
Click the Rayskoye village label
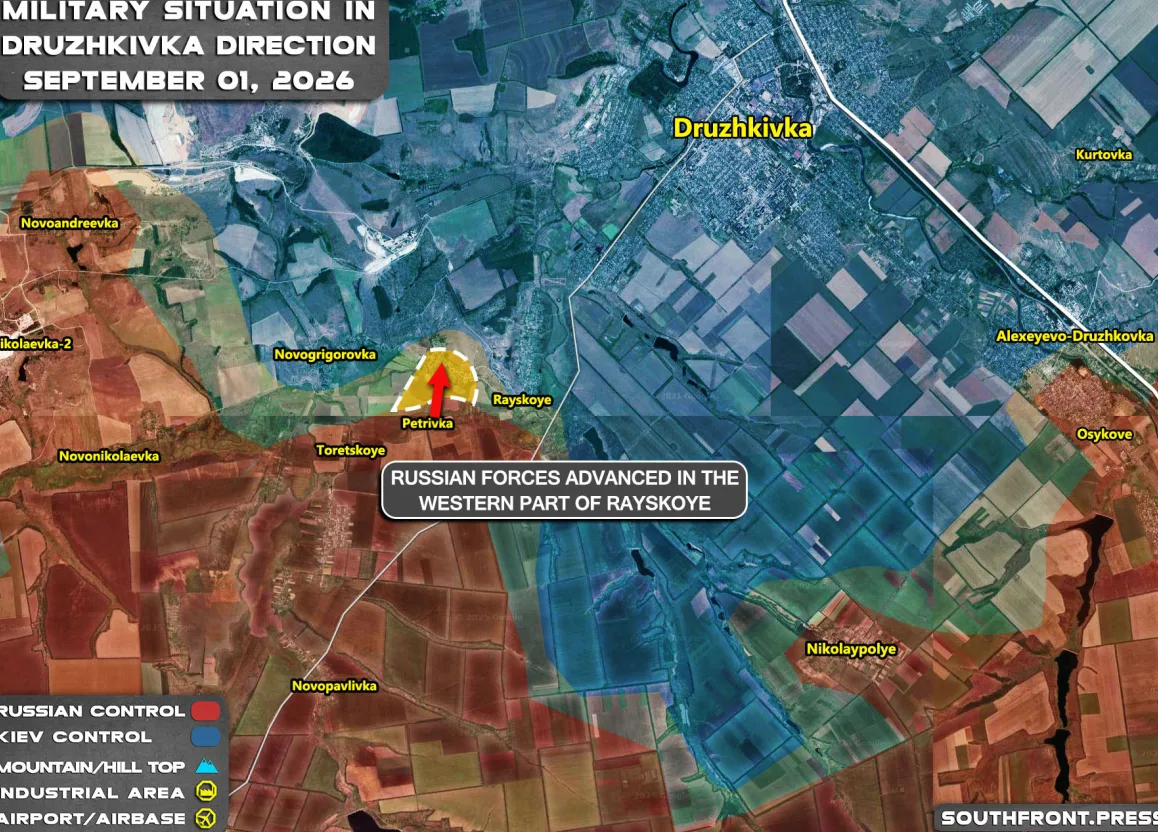click(x=522, y=400)
